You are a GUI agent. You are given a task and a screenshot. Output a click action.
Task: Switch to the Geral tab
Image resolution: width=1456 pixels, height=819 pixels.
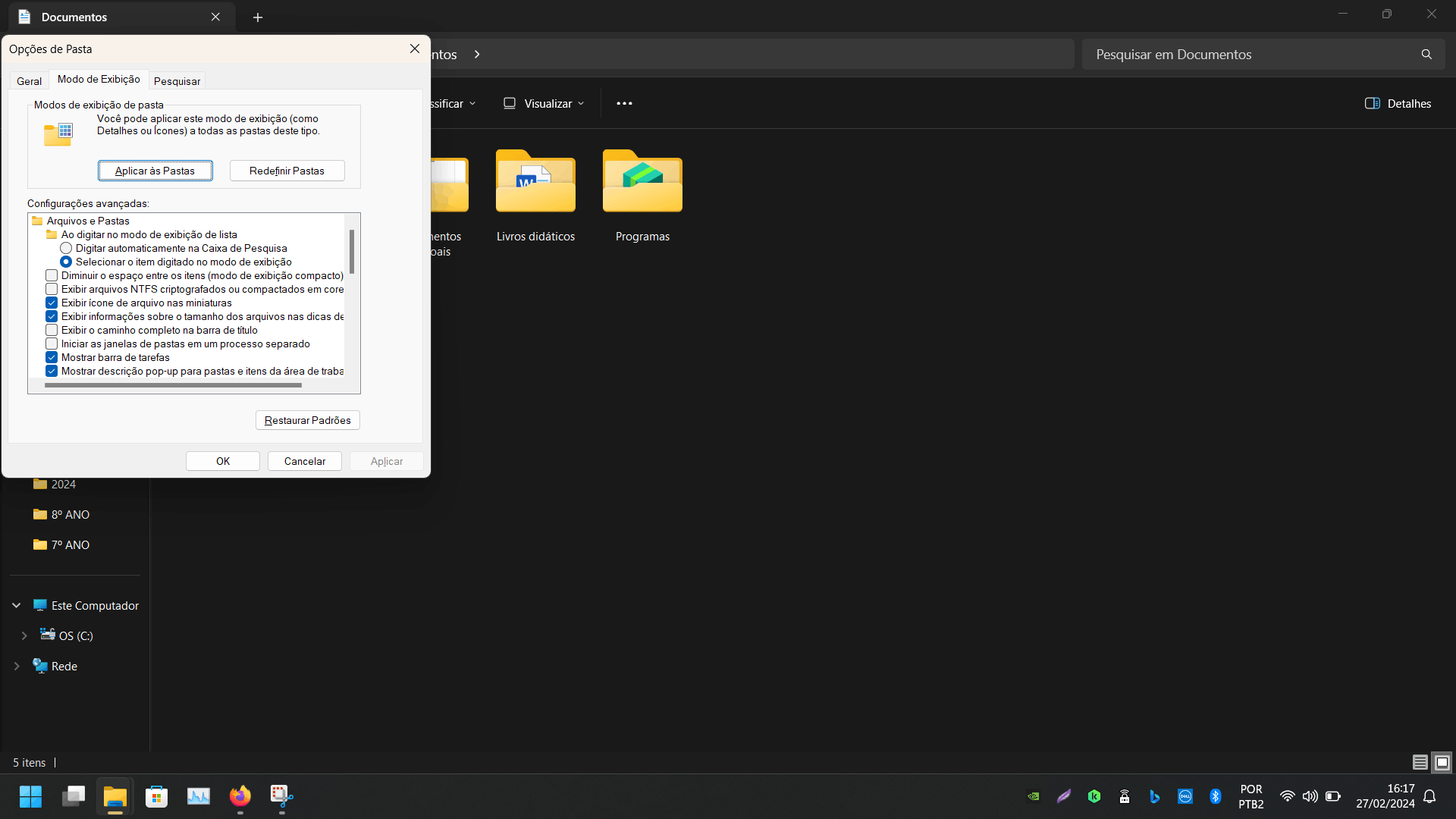(30, 81)
